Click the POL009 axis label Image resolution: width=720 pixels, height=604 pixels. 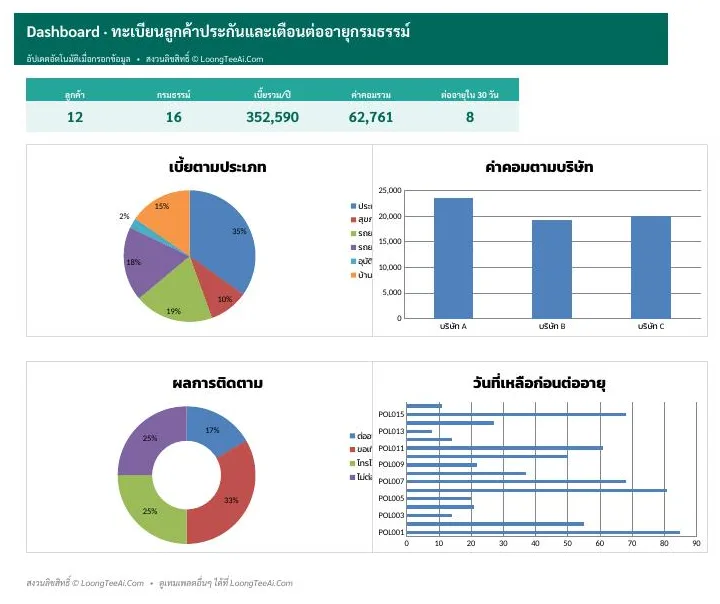pos(391,464)
